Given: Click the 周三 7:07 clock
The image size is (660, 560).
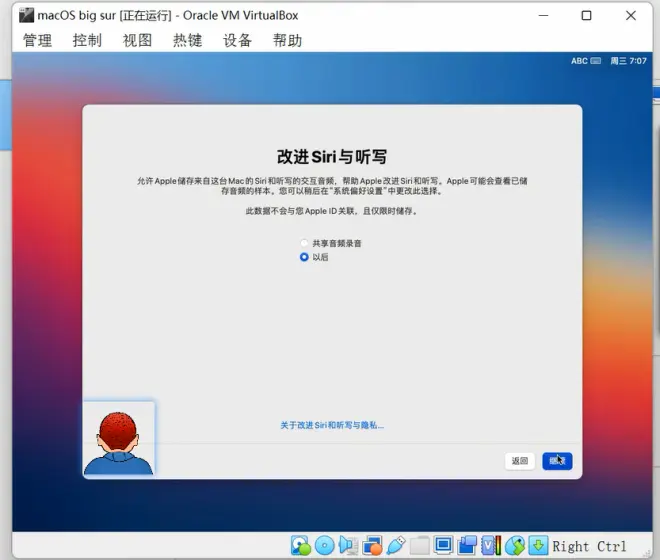Looking at the screenshot, I should [628, 61].
